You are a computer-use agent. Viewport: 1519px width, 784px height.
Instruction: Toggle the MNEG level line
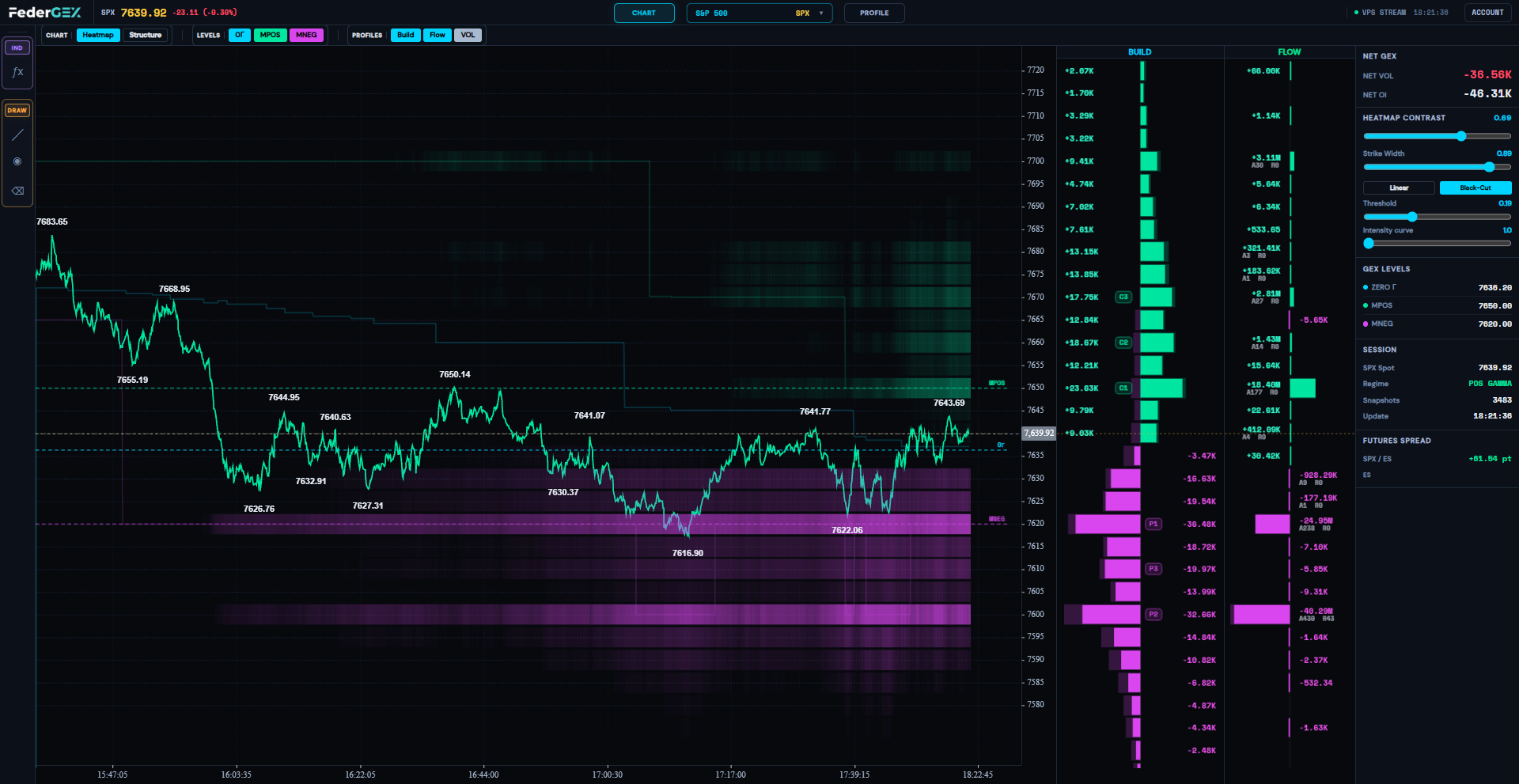tap(306, 35)
